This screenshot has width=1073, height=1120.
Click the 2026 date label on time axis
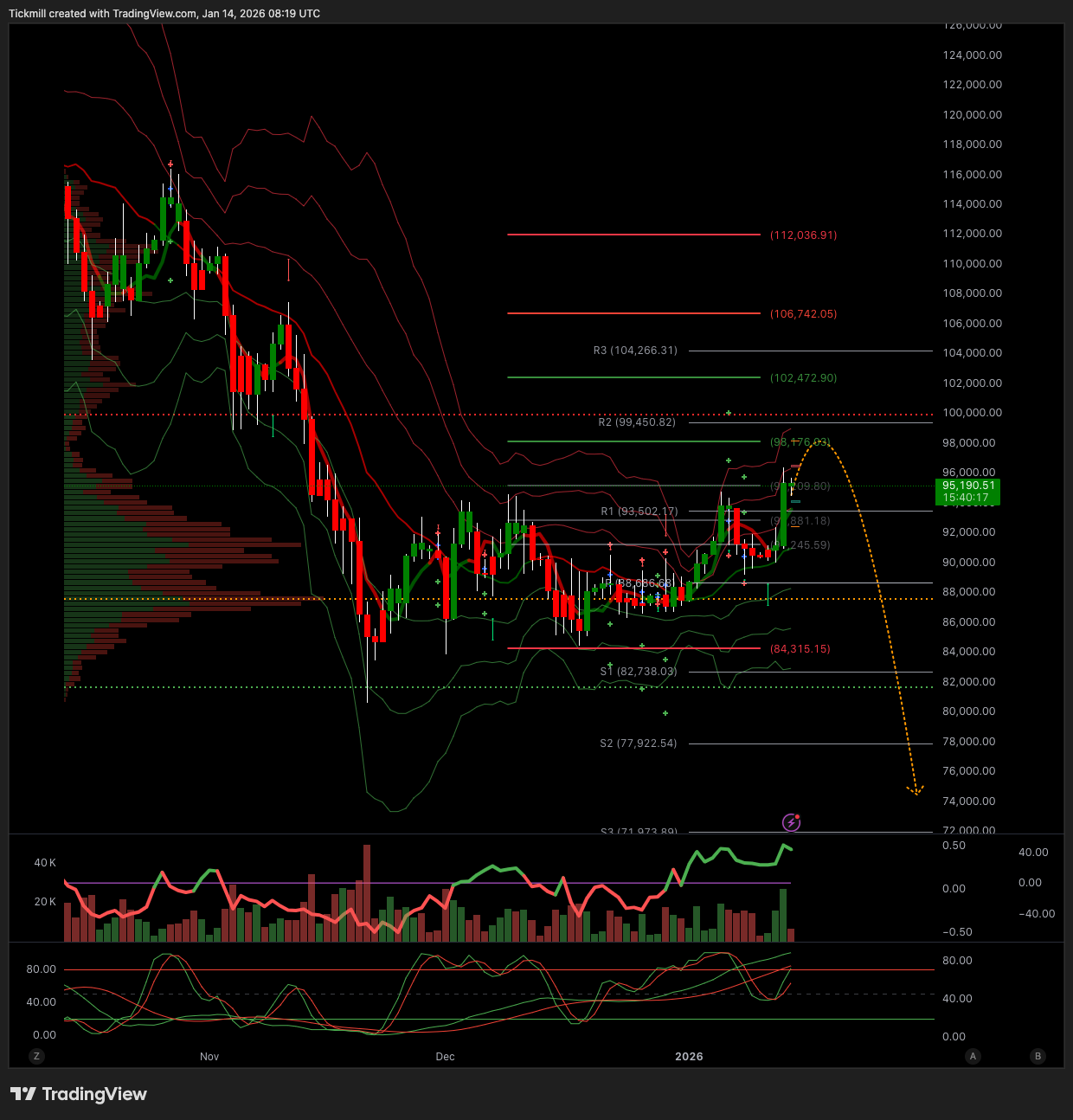[x=689, y=1056]
